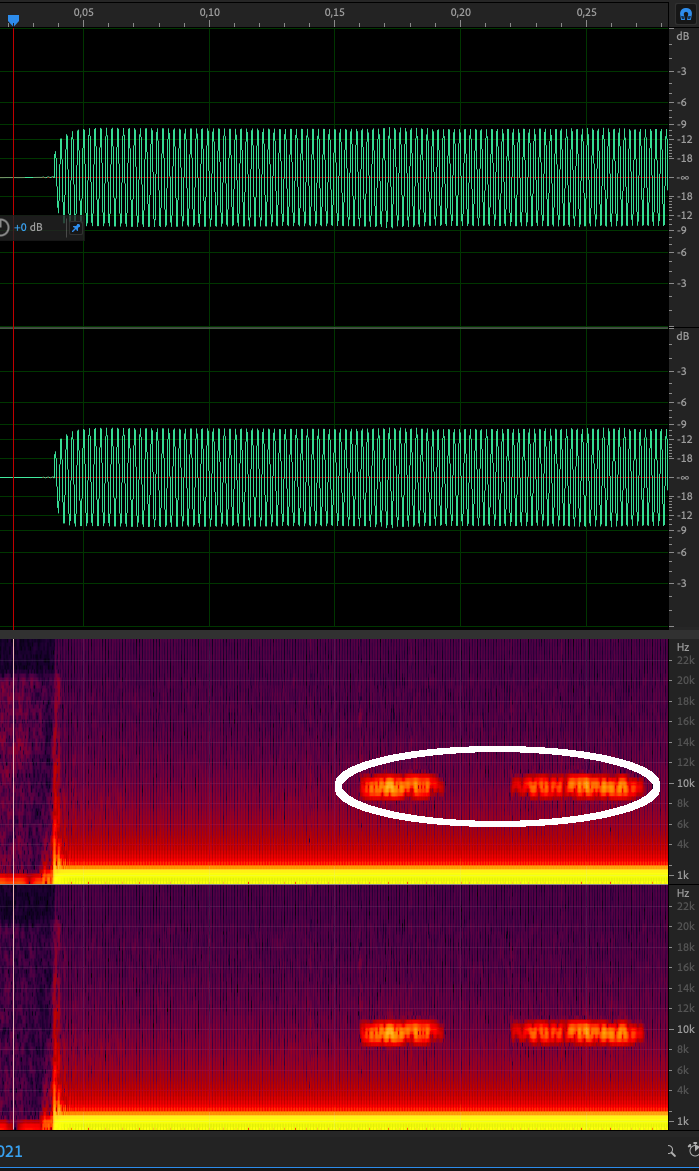Click the 0,25 mark on time ruler
The image size is (699, 1171).
click(586, 12)
